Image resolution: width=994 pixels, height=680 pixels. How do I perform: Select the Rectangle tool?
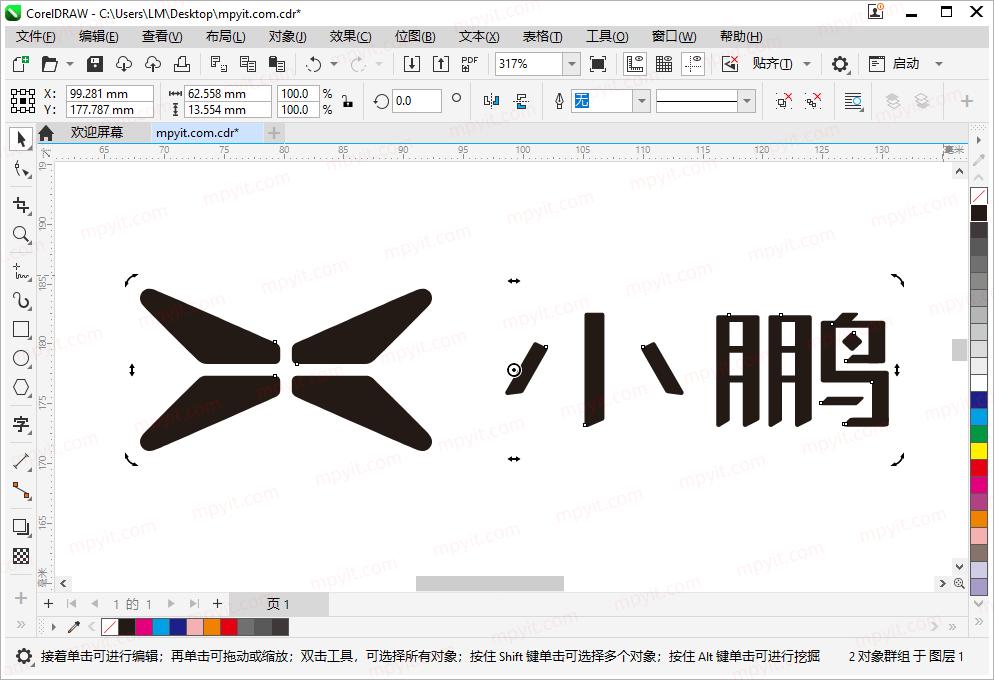[22, 328]
